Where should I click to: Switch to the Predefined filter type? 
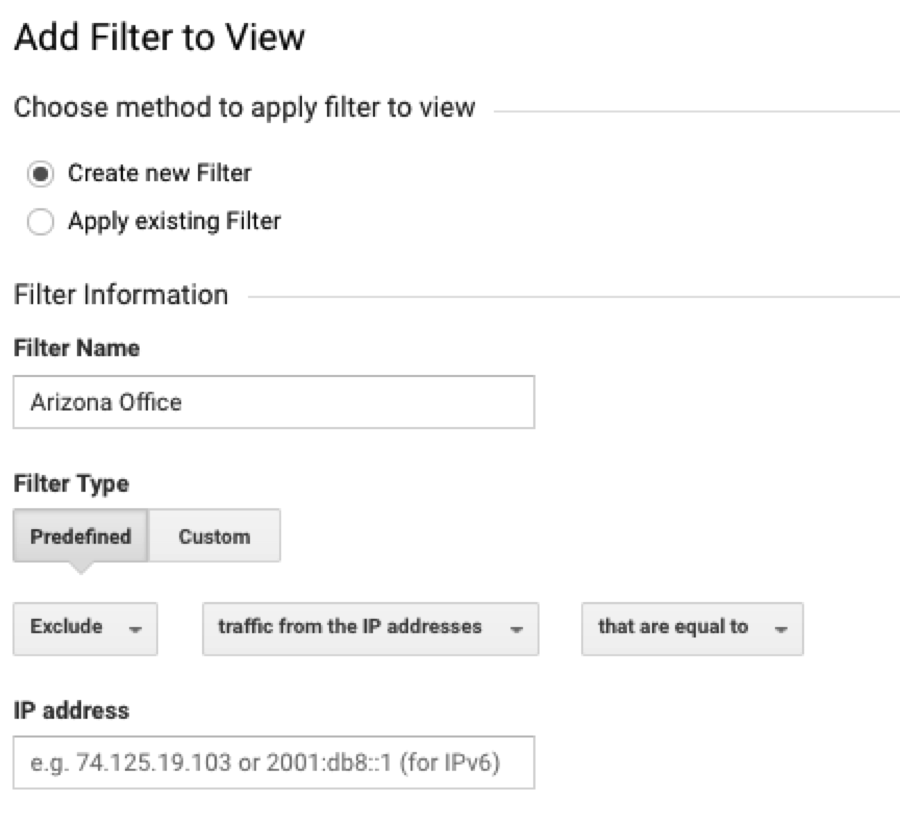[81, 536]
